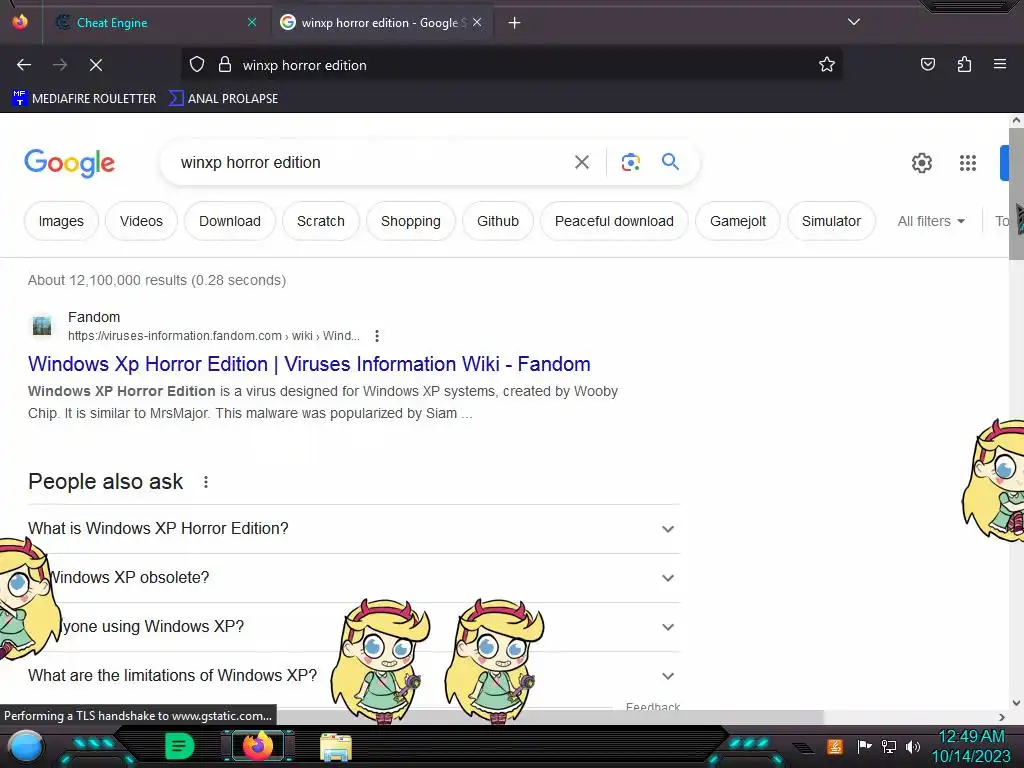Select the Simulator filter chip
The height and width of the screenshot is (768, 1024).
pyautogui.click(x=831, y=221)
